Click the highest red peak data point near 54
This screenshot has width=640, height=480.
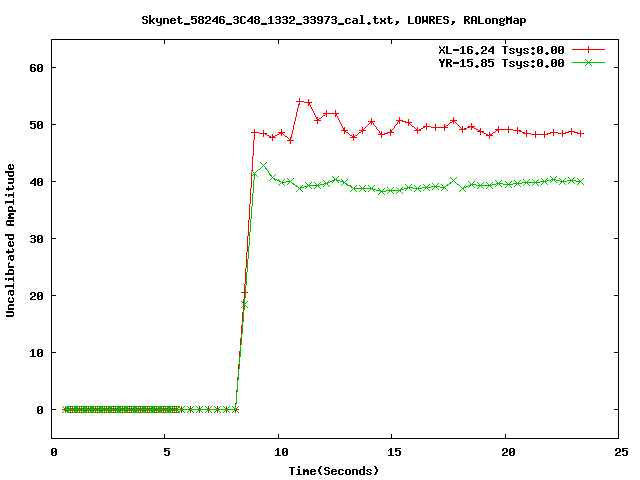pyautogui.click(x=300, y=101)
